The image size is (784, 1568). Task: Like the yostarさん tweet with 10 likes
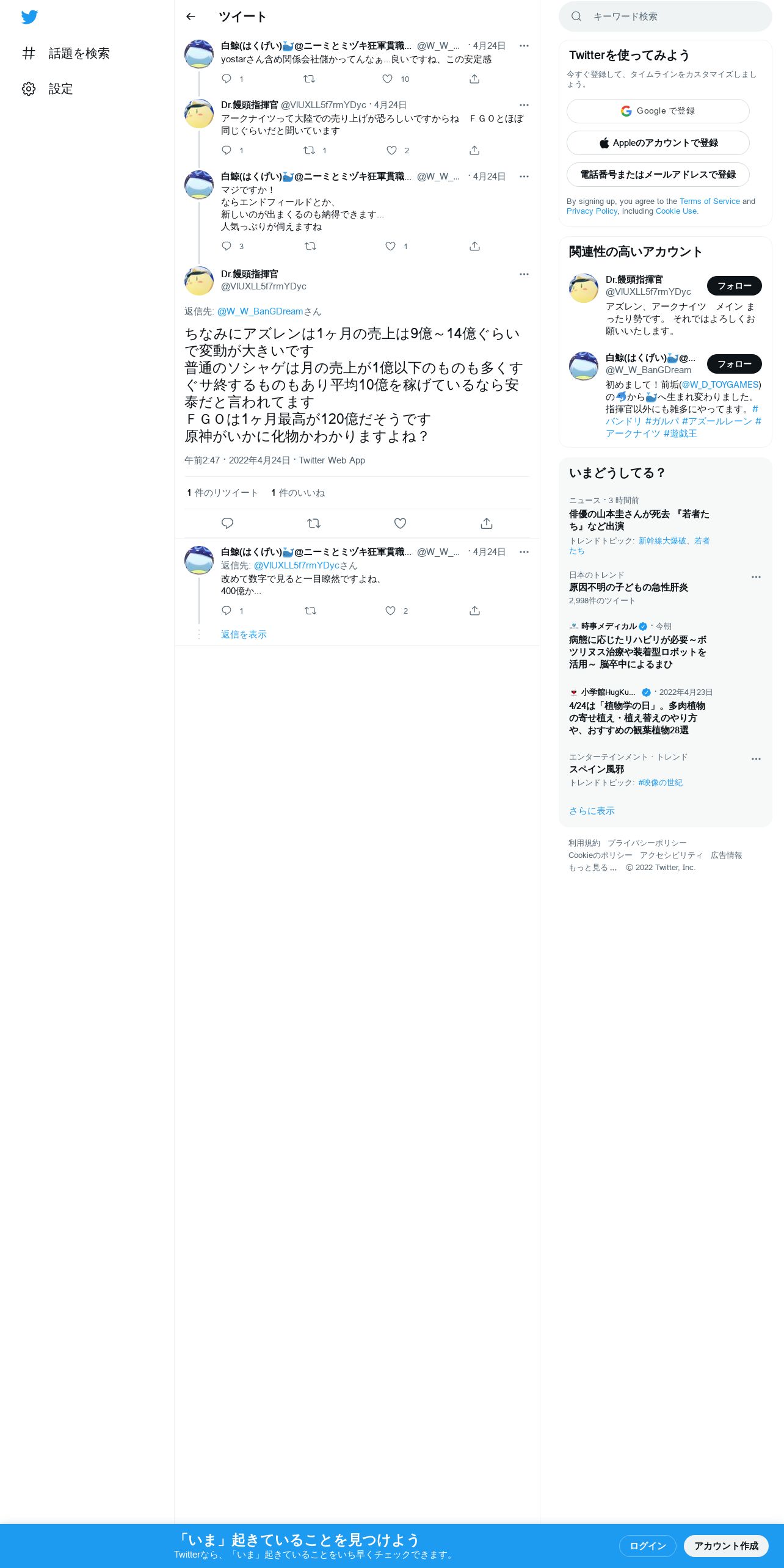[387, 79]
